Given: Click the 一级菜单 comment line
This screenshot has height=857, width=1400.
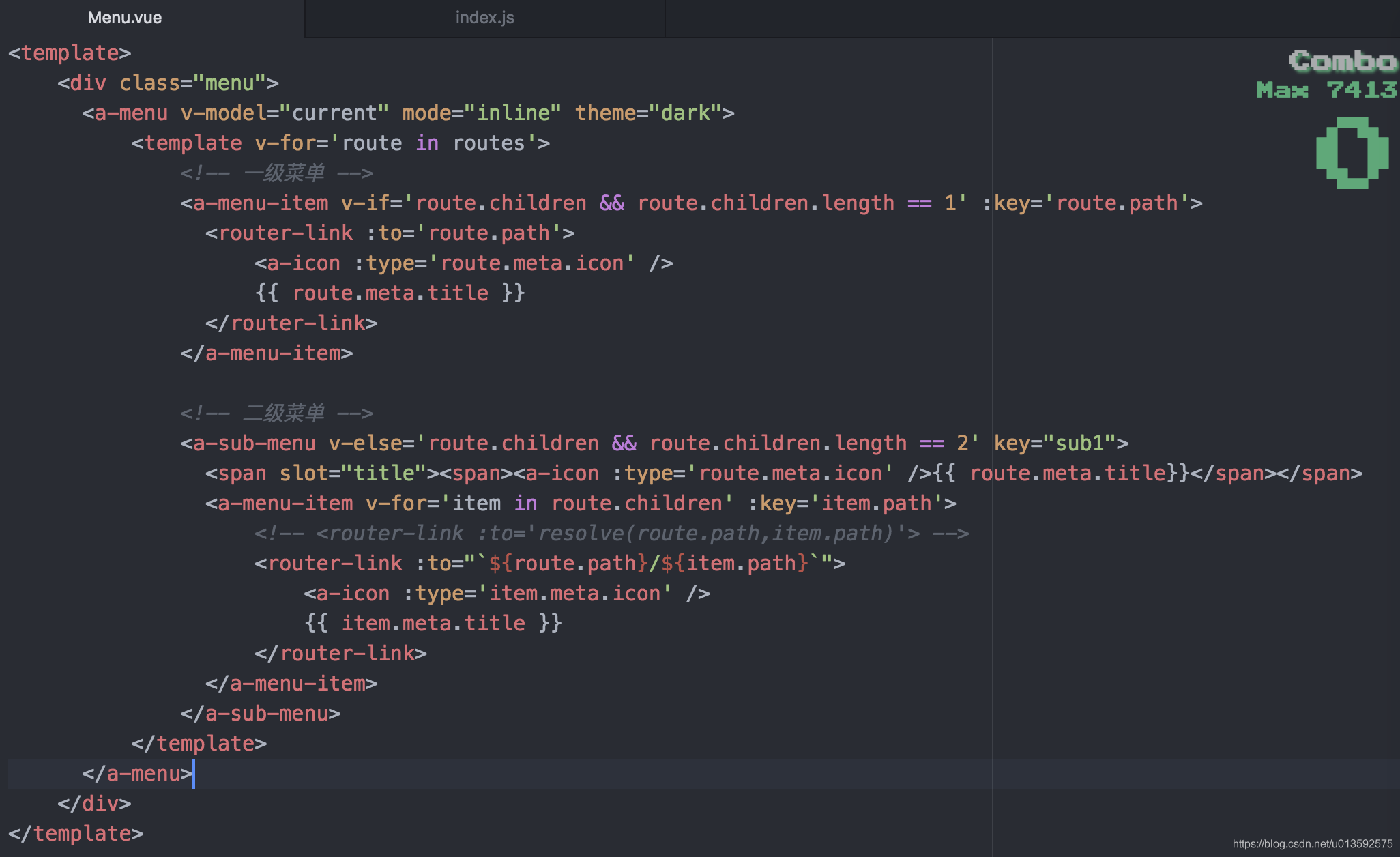Looking at the screenshot, I should 276,173.
